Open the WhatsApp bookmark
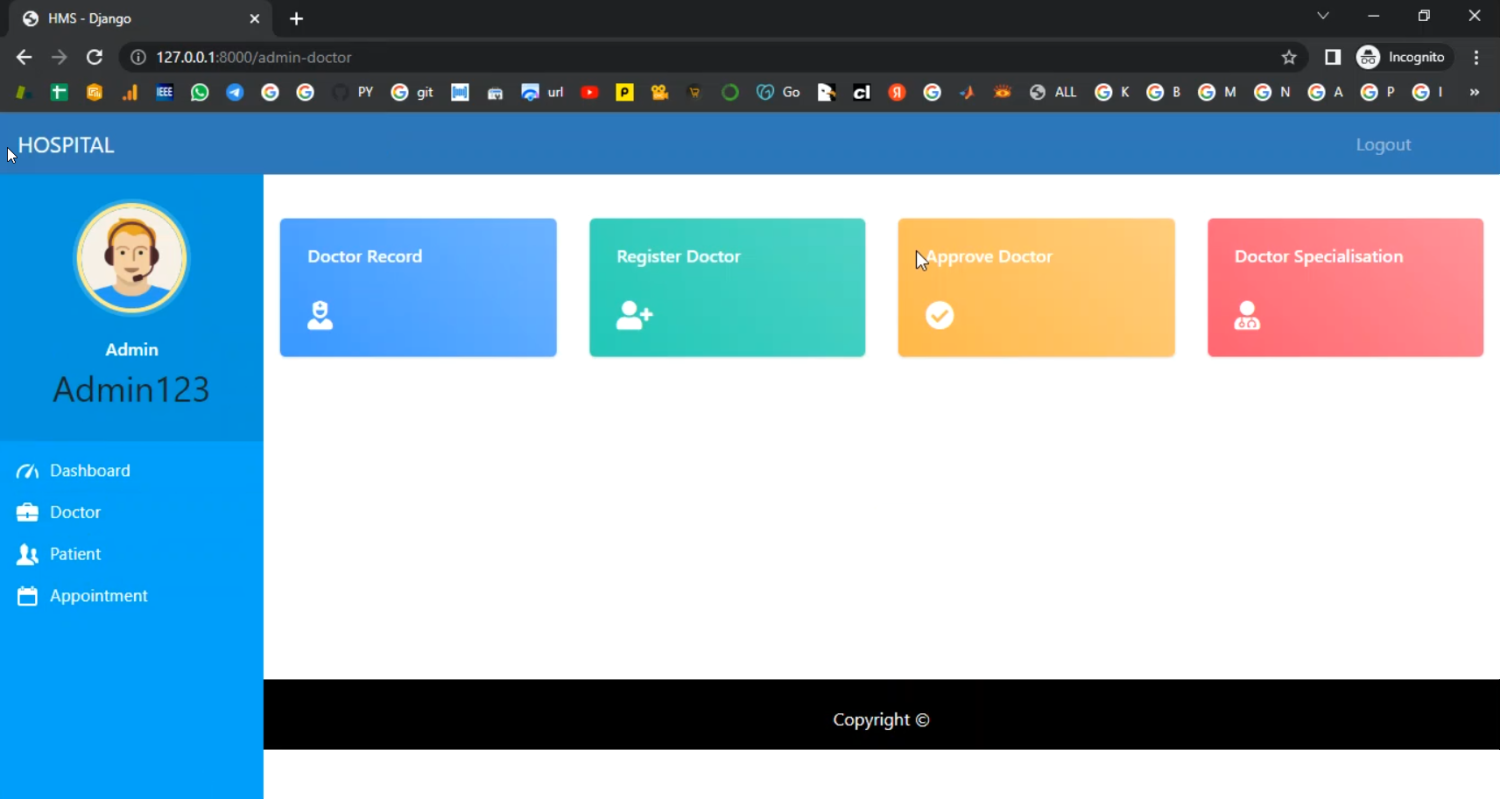The image size is (1500, 799). (x=200, y=92)
